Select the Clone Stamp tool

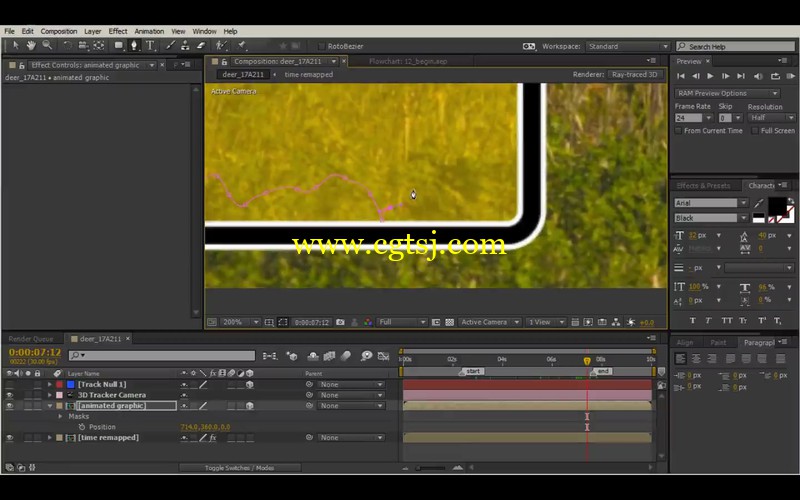[185, 45]
